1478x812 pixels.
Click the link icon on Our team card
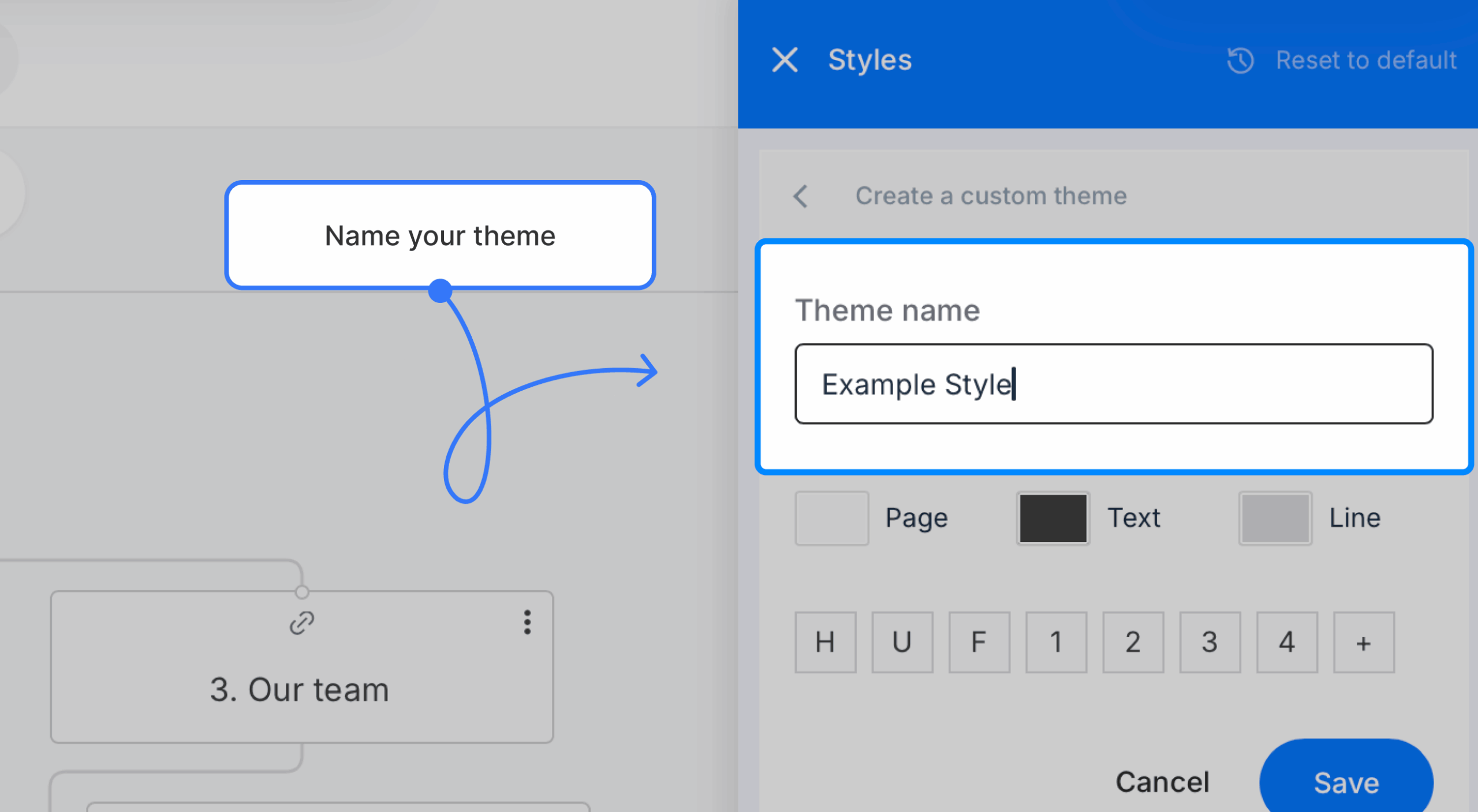click(301, 623)
